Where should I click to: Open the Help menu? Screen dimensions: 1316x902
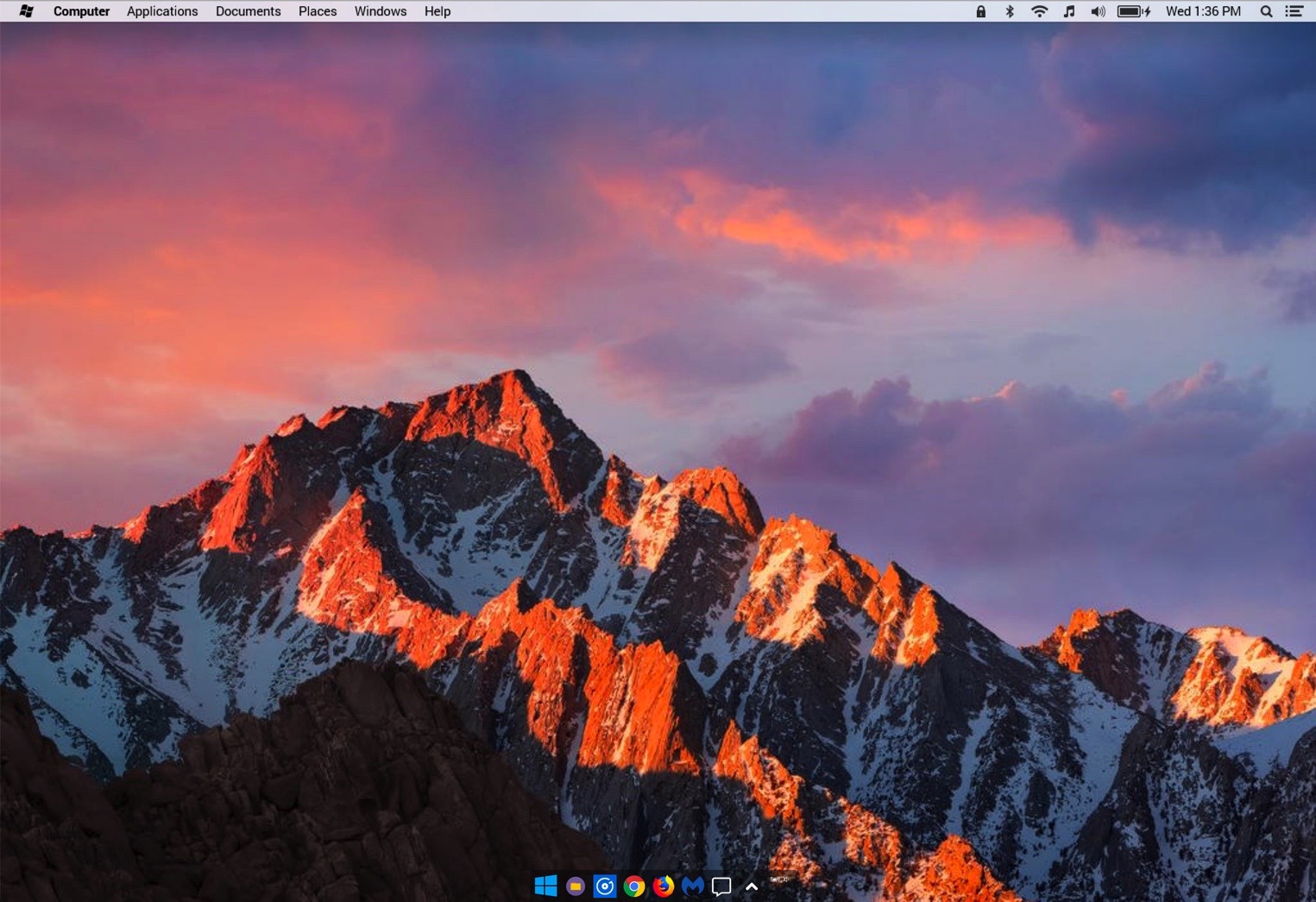(438, 11)
